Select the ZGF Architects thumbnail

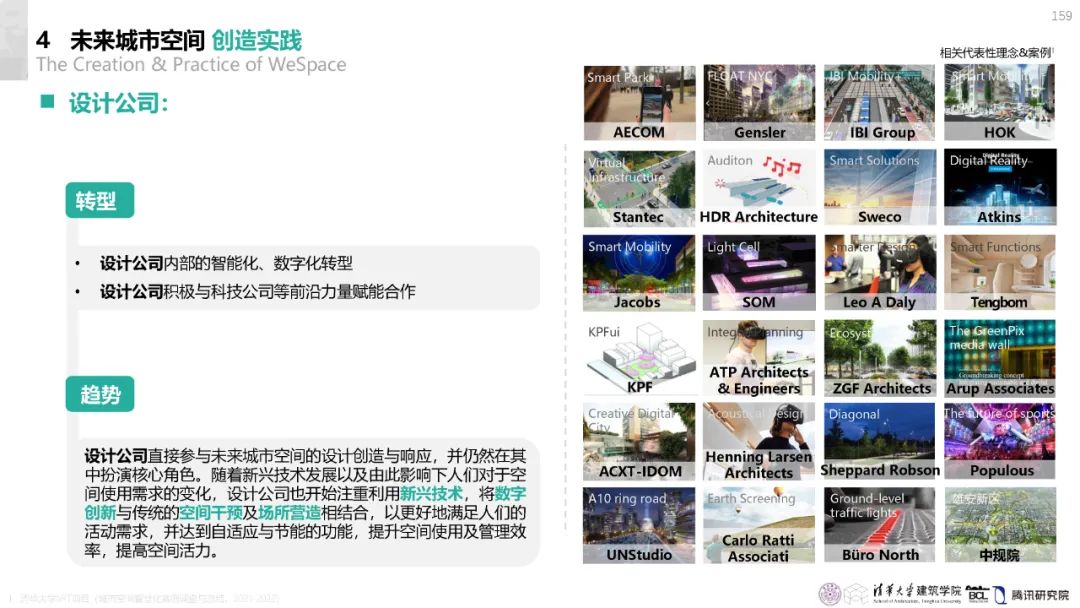[880, 358]
